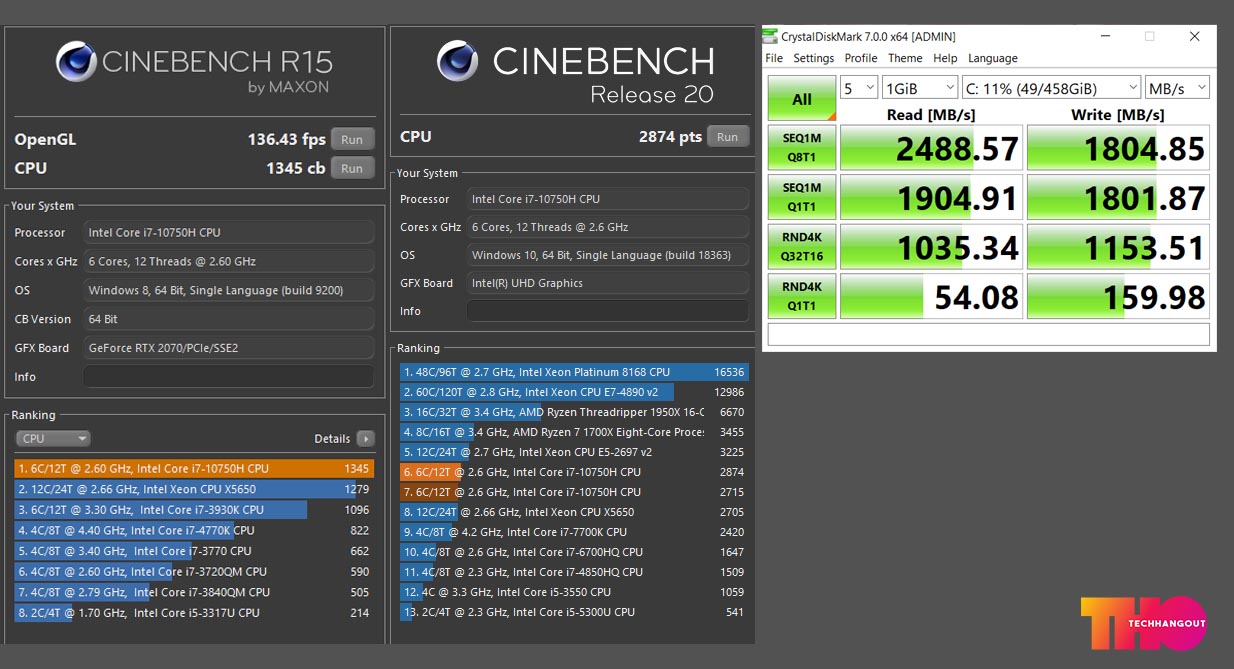
Task: Open the File menu in CrystalDiskMark
Action: (x=774, y=58)
